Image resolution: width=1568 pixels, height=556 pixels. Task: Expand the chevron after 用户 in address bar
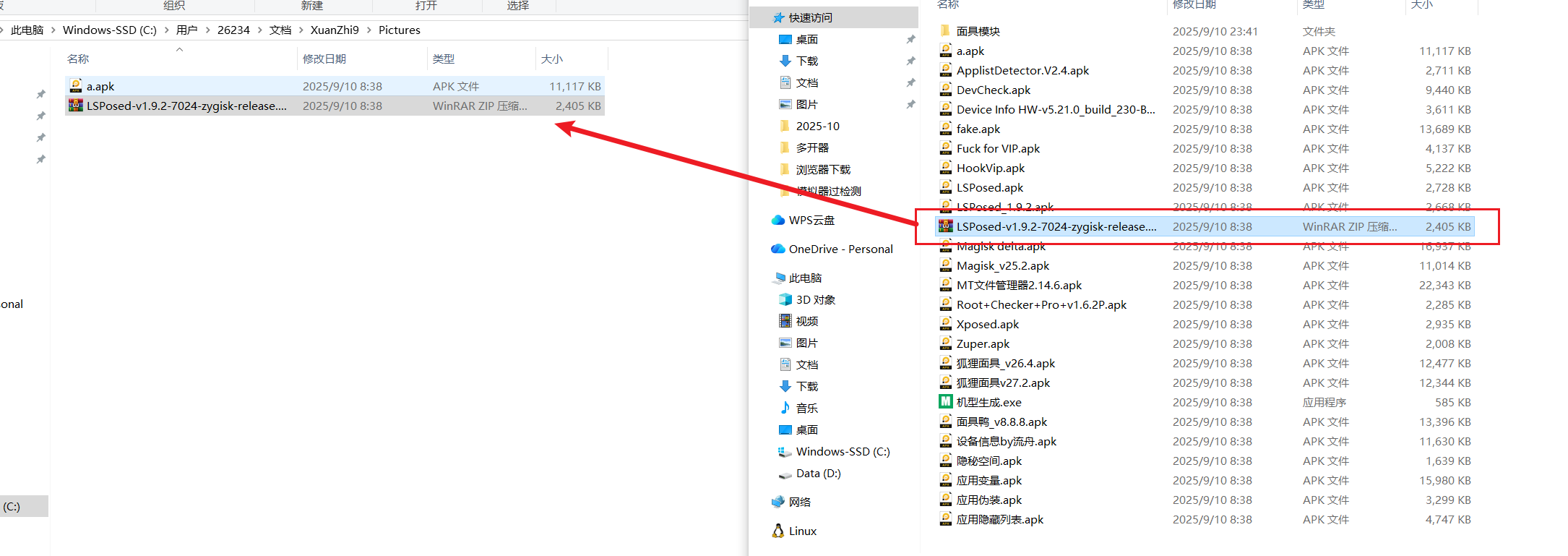208,30
